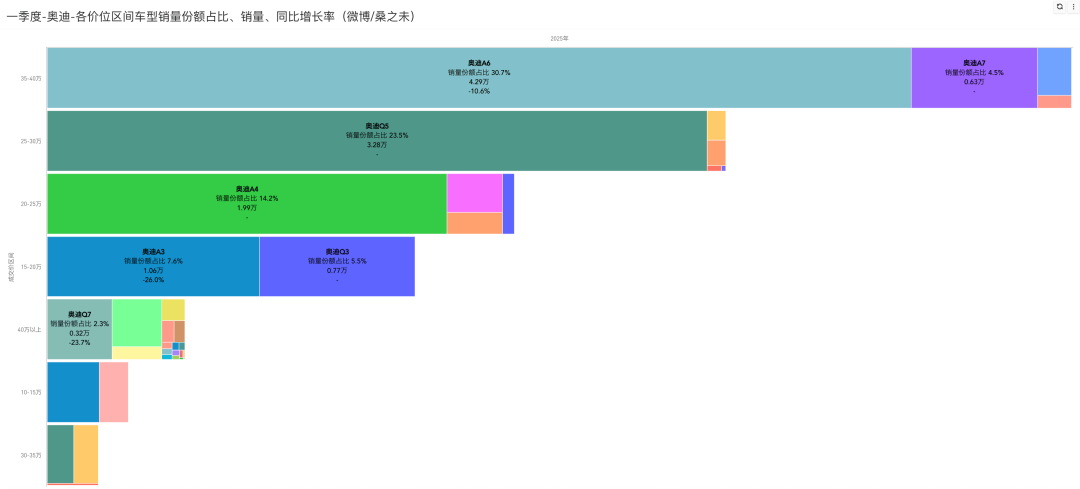
Task: Click the 40万以上 axis label
Action: (x=29, y=329)
